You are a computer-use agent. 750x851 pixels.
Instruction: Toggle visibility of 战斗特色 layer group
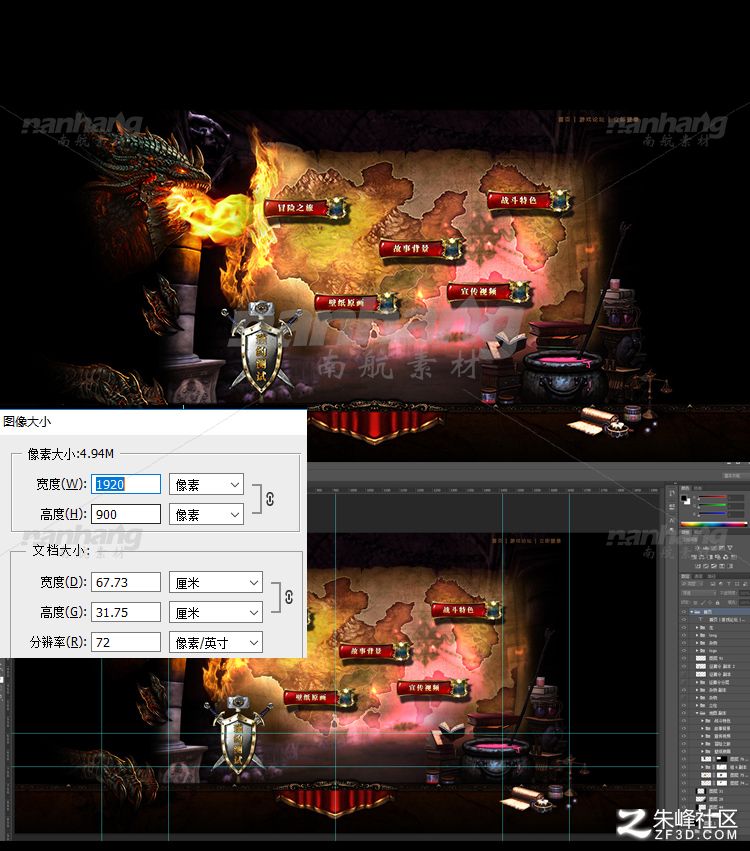pos(684,721)
